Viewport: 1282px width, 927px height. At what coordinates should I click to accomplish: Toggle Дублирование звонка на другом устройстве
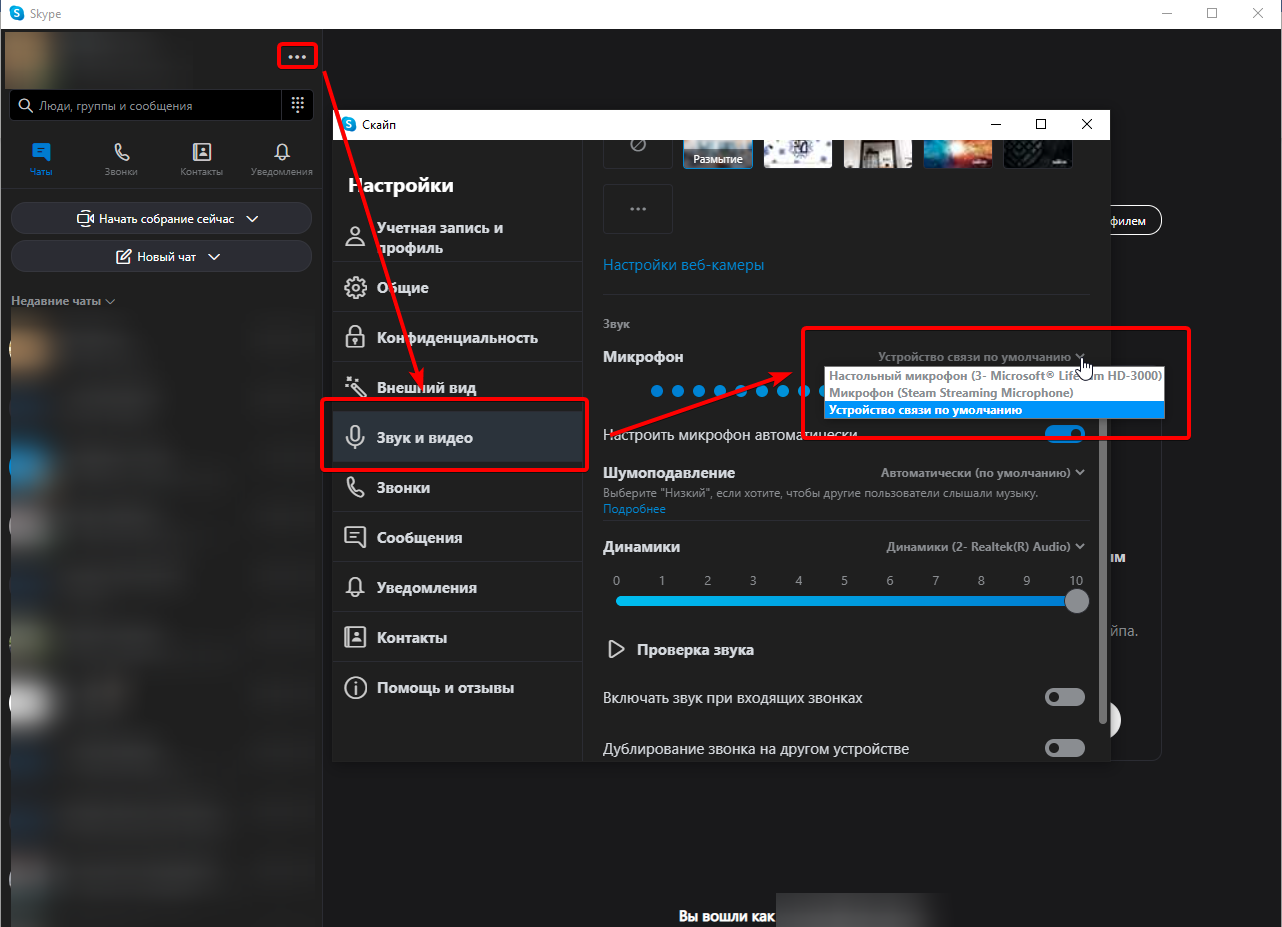(x=1065, y=748)
